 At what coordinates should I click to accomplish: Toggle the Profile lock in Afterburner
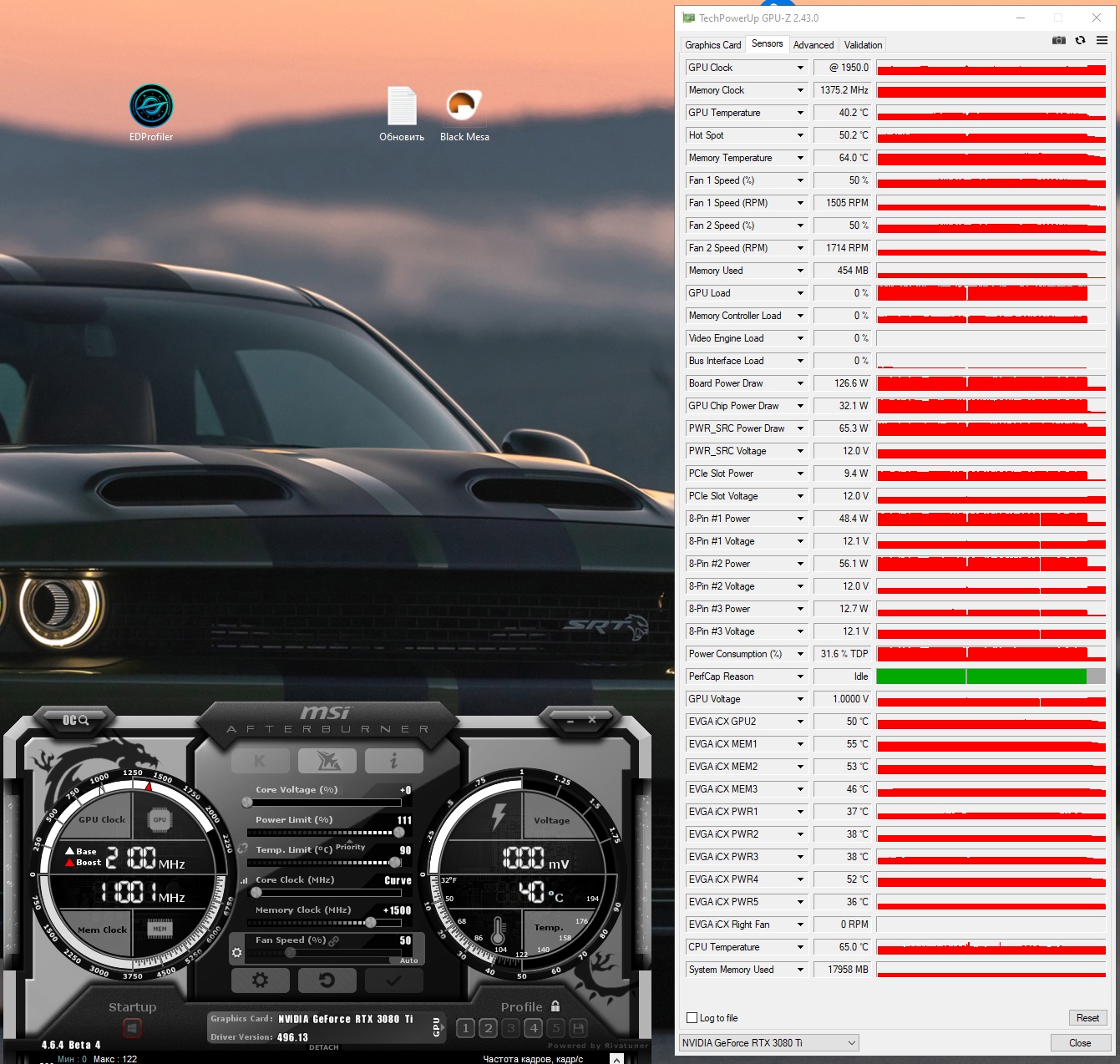pyautogui.click(x=555, y=1006)
